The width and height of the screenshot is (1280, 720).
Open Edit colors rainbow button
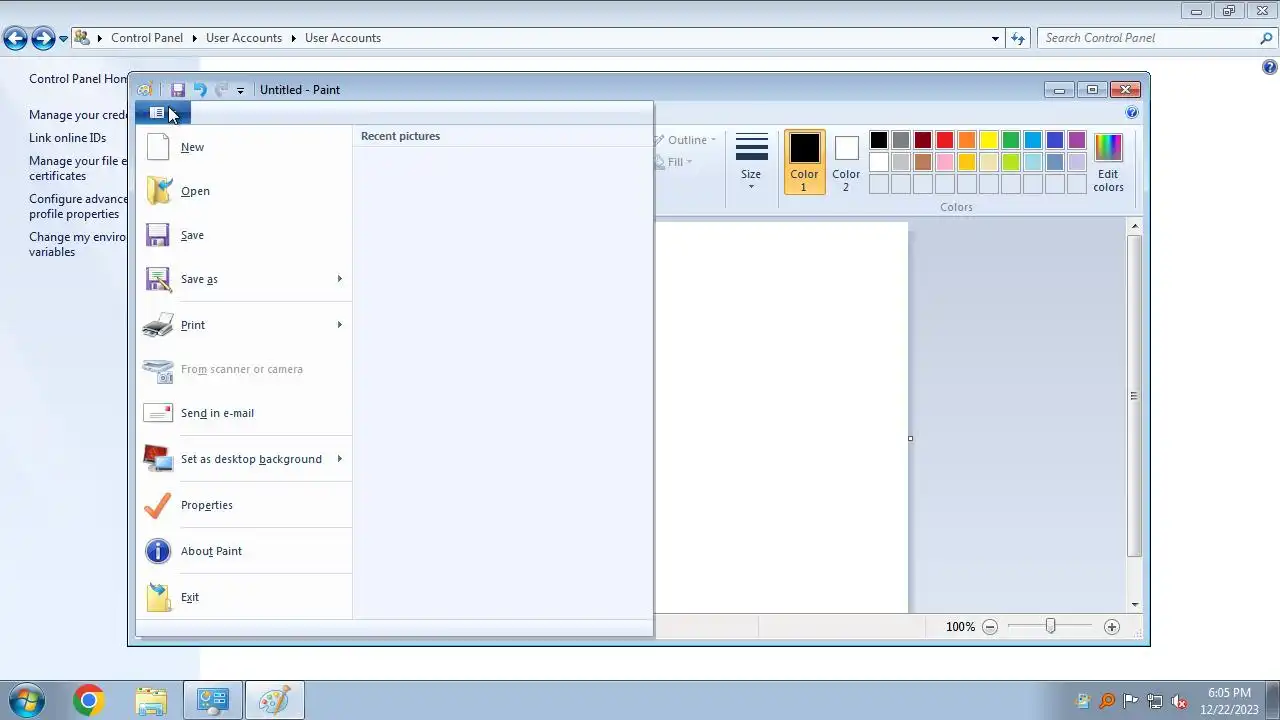pos(1108,163)
